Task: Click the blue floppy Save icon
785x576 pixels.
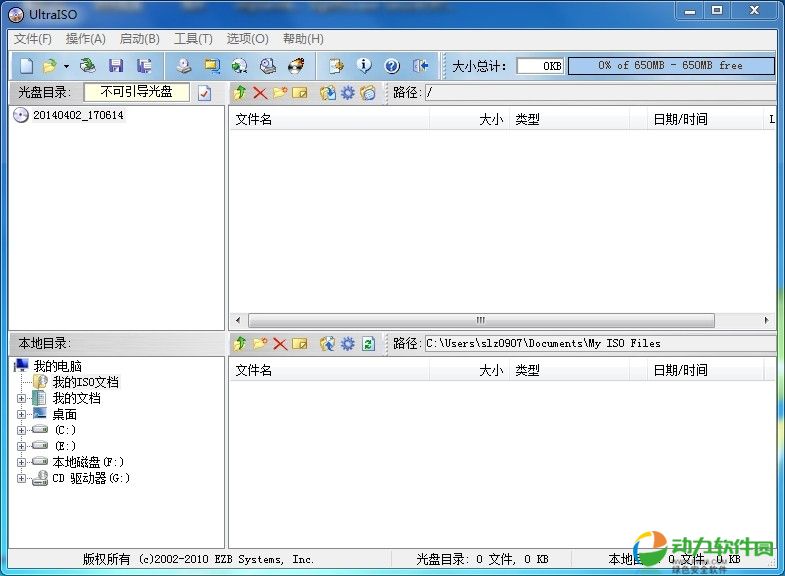Action: point(116,66)
